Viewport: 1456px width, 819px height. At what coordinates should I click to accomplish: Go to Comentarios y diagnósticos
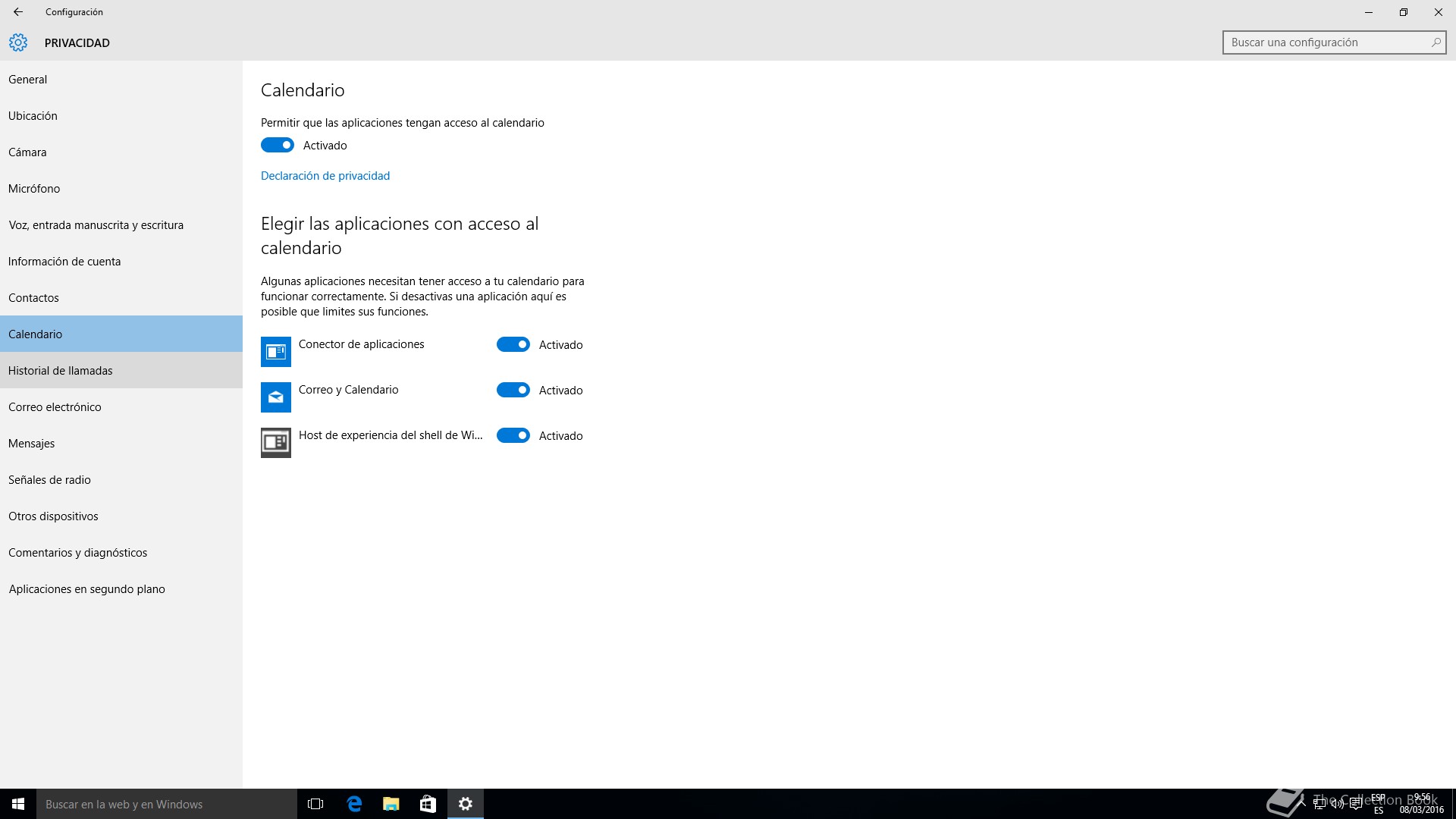pos(121,552)
